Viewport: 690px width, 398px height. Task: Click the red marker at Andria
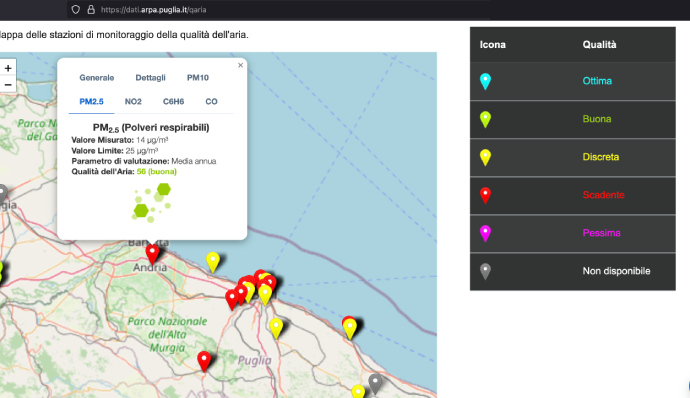pyautogui.click(x=152, y=254)
